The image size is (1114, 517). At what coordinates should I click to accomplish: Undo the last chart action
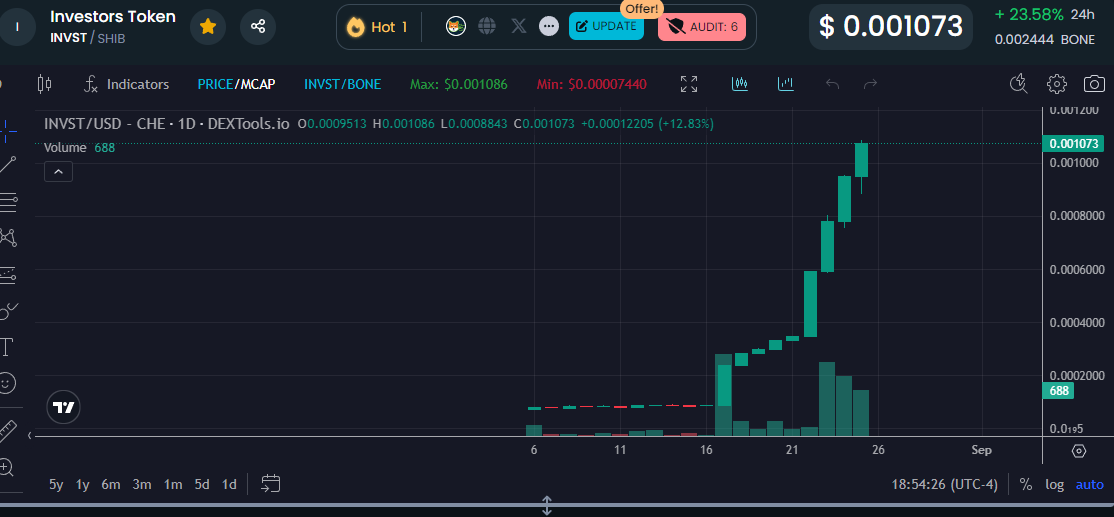(x=833, y=85)
